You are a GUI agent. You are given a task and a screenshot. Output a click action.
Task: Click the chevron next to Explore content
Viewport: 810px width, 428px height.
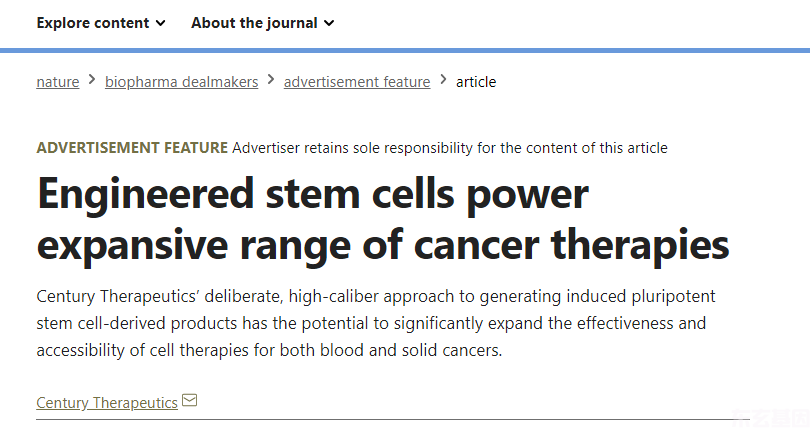tap(161, 23)
